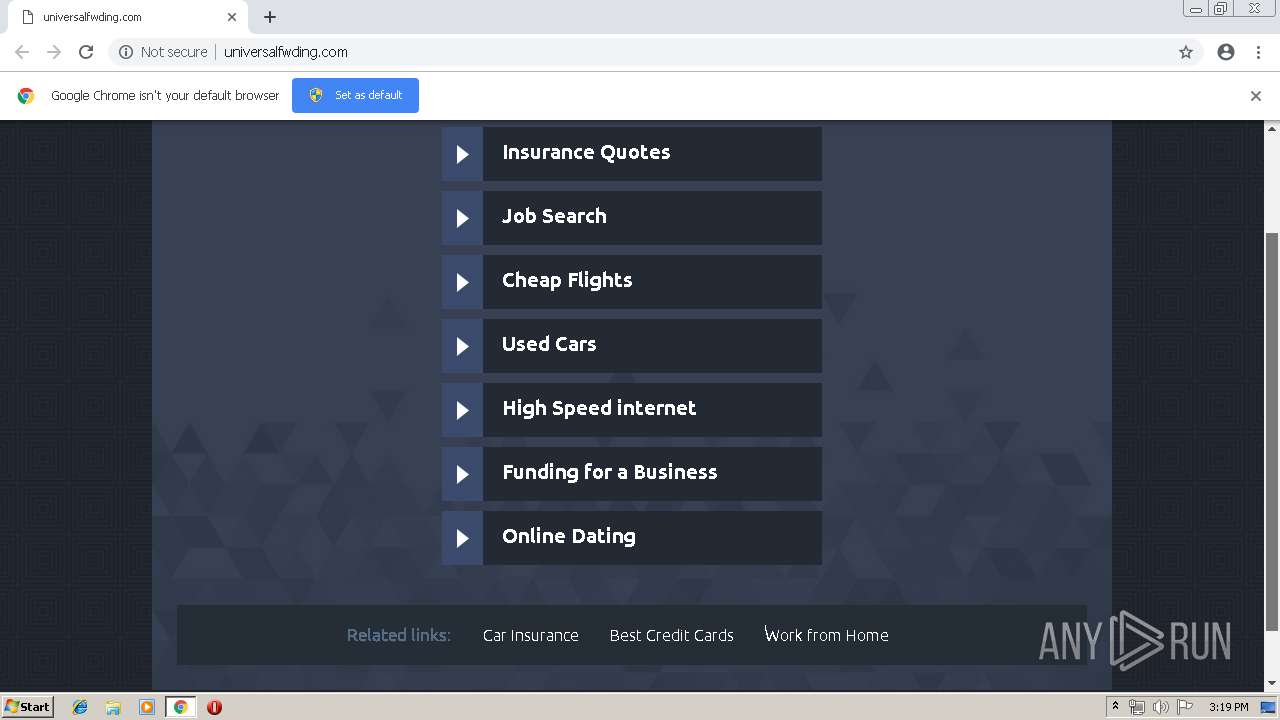
Task: Launch Internet Explorer from taskbar
Action: pos(80,707)
